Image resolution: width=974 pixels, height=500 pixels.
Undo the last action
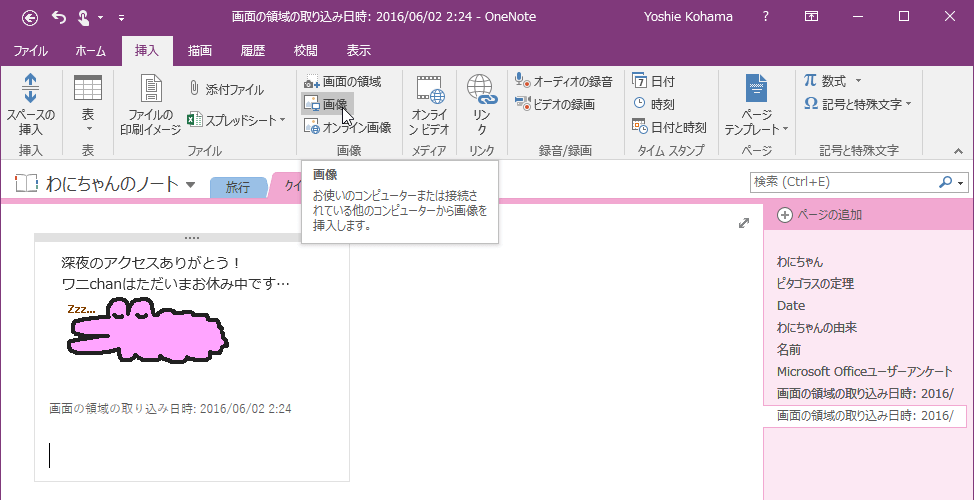[59, 17]
